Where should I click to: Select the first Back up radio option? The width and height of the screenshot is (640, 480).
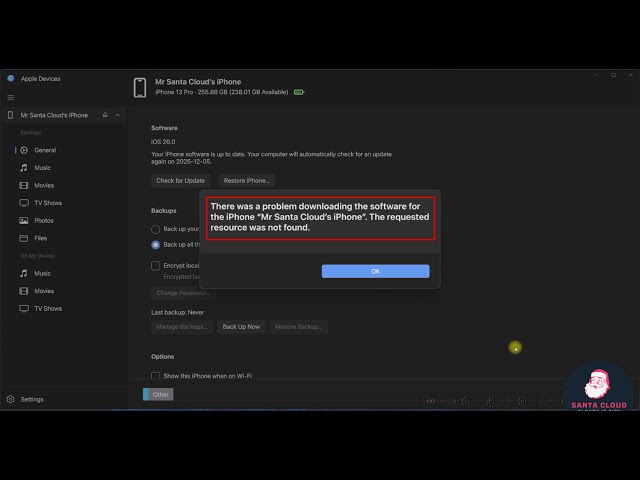(156, 229)
